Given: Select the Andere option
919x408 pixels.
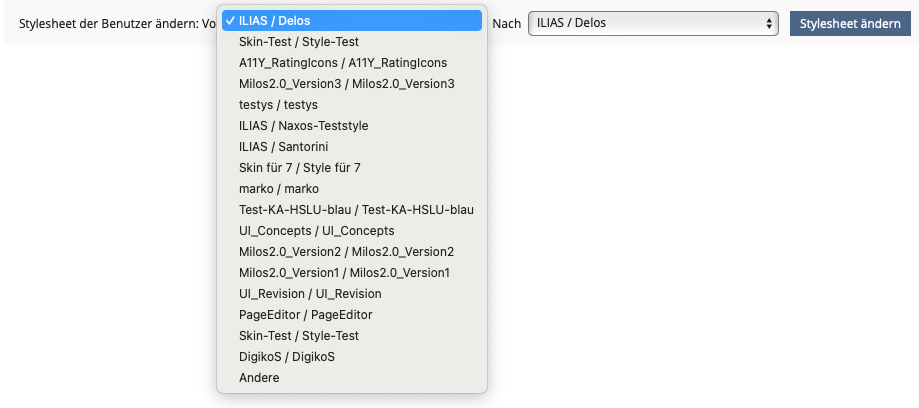Looking at the screenshot, I should click(260, 378).
